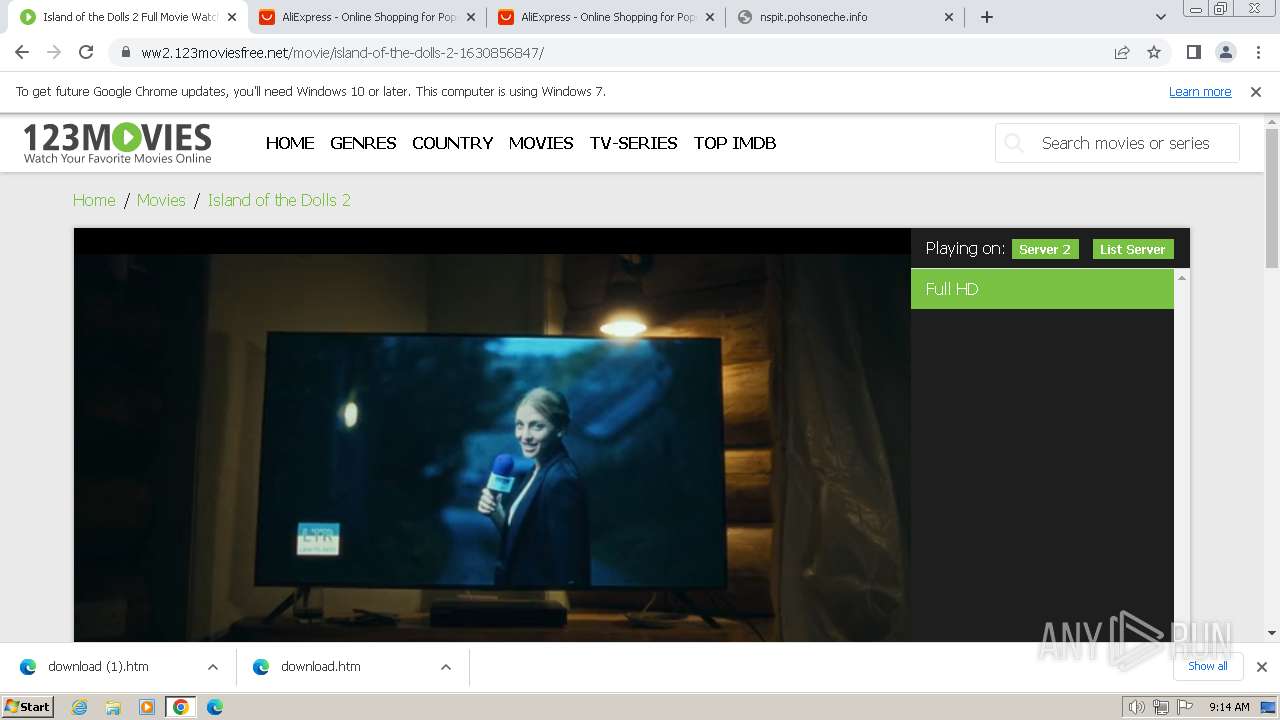The height and width of the screenshot is (720, 1280).
Task: Open the Chrome side panel
Action: 1193,52
